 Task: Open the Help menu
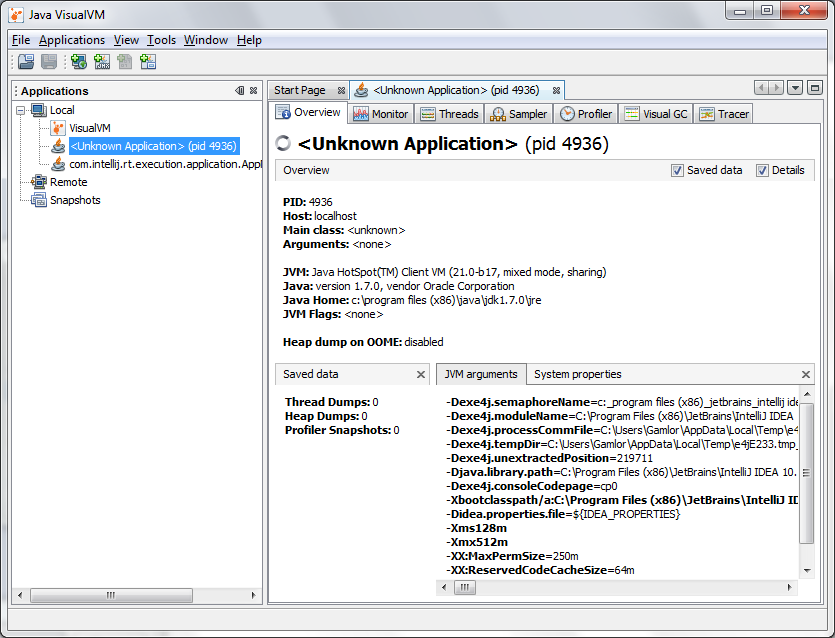(249, 40)
